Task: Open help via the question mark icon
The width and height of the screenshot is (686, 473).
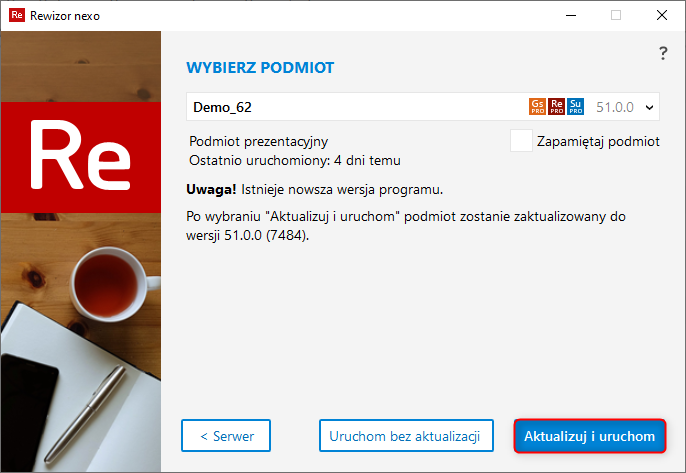Action: click(x=663, y=53)
